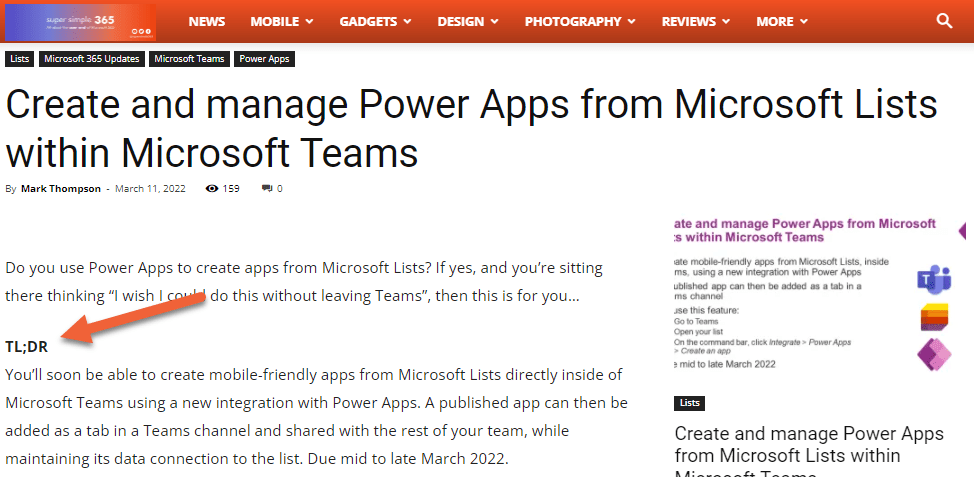
Task: Click the TL;DR heading
Action: tap(27, 347)
